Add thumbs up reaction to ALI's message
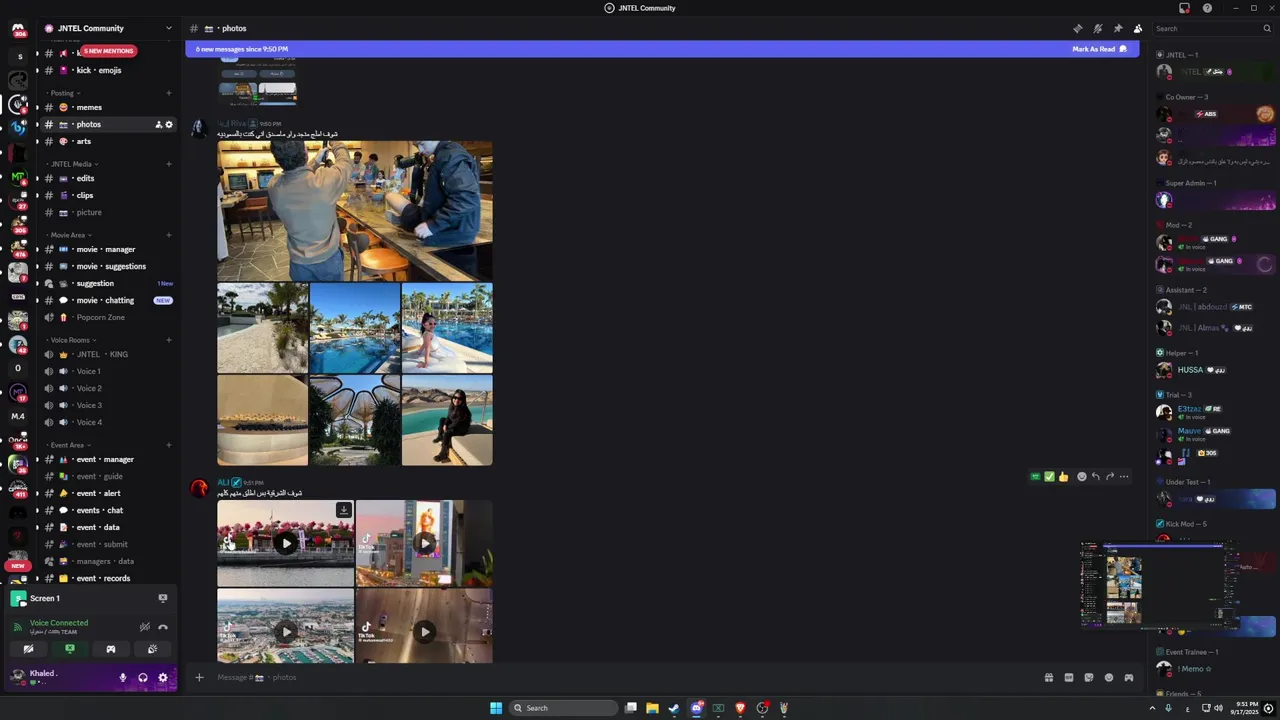 point(1063,477)
